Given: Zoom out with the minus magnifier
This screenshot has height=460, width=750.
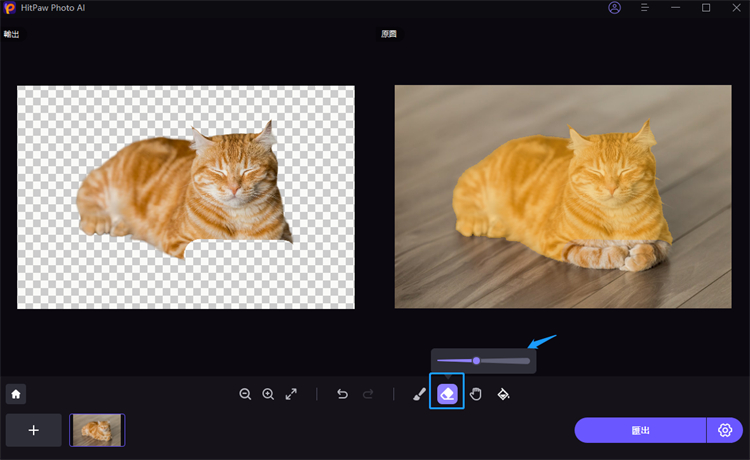Looking at the screenshot, I should point(245,394).
